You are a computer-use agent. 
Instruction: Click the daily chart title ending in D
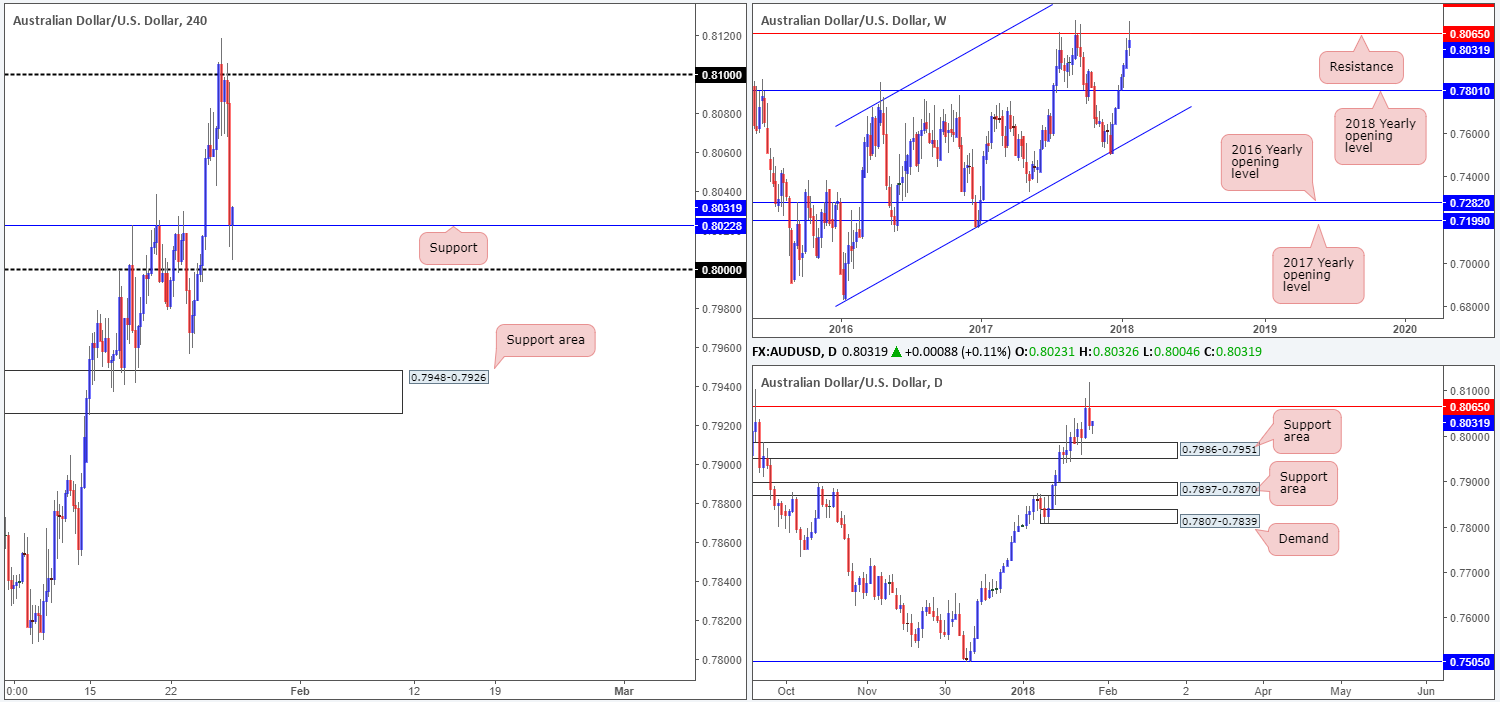(x=852, y=382)
